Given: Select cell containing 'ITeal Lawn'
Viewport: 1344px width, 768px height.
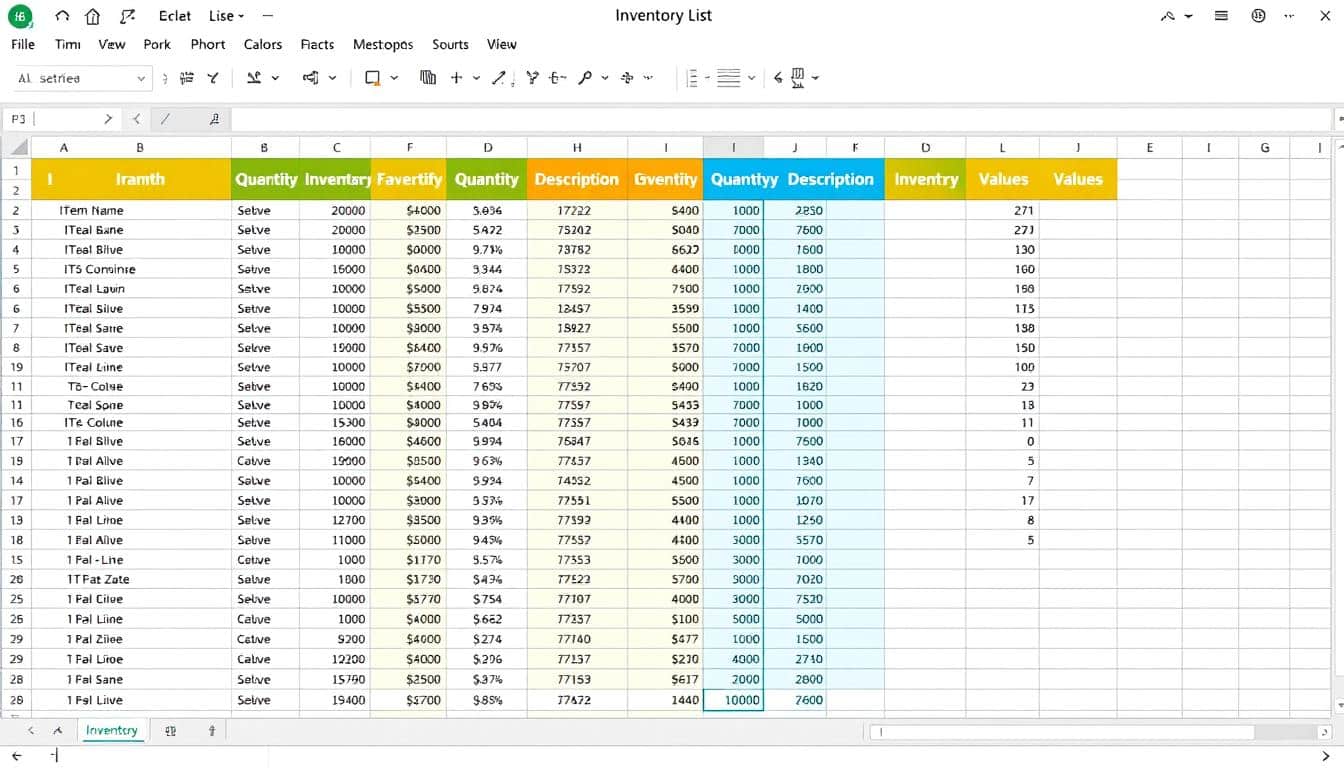Looking at the screenshot, I should (131, 289).
